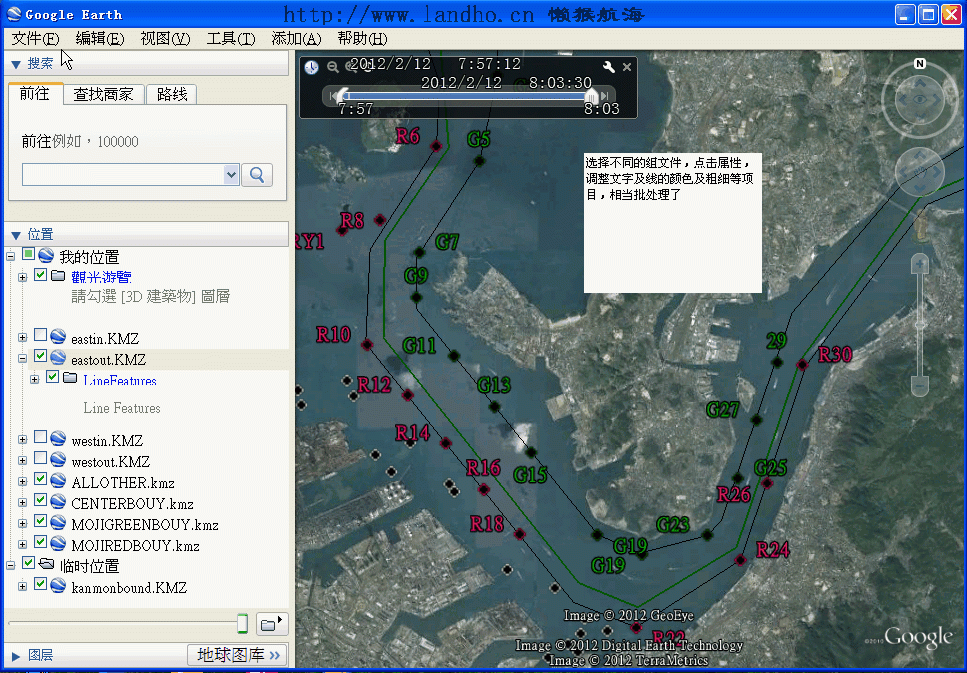This screenshot has height=673, width=967.
Task: Open the 视图(V) menu
Action: (x=165, y=39)
